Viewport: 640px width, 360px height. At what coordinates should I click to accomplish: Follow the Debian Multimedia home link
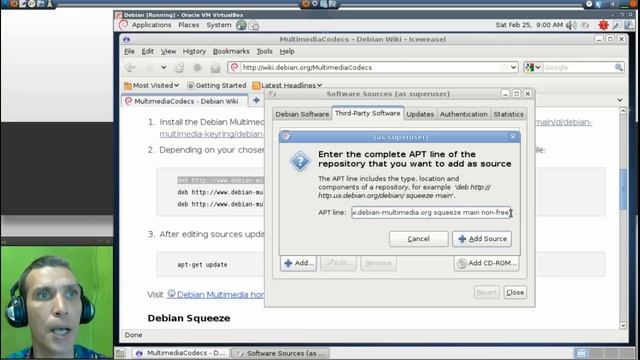pos(216,294)
